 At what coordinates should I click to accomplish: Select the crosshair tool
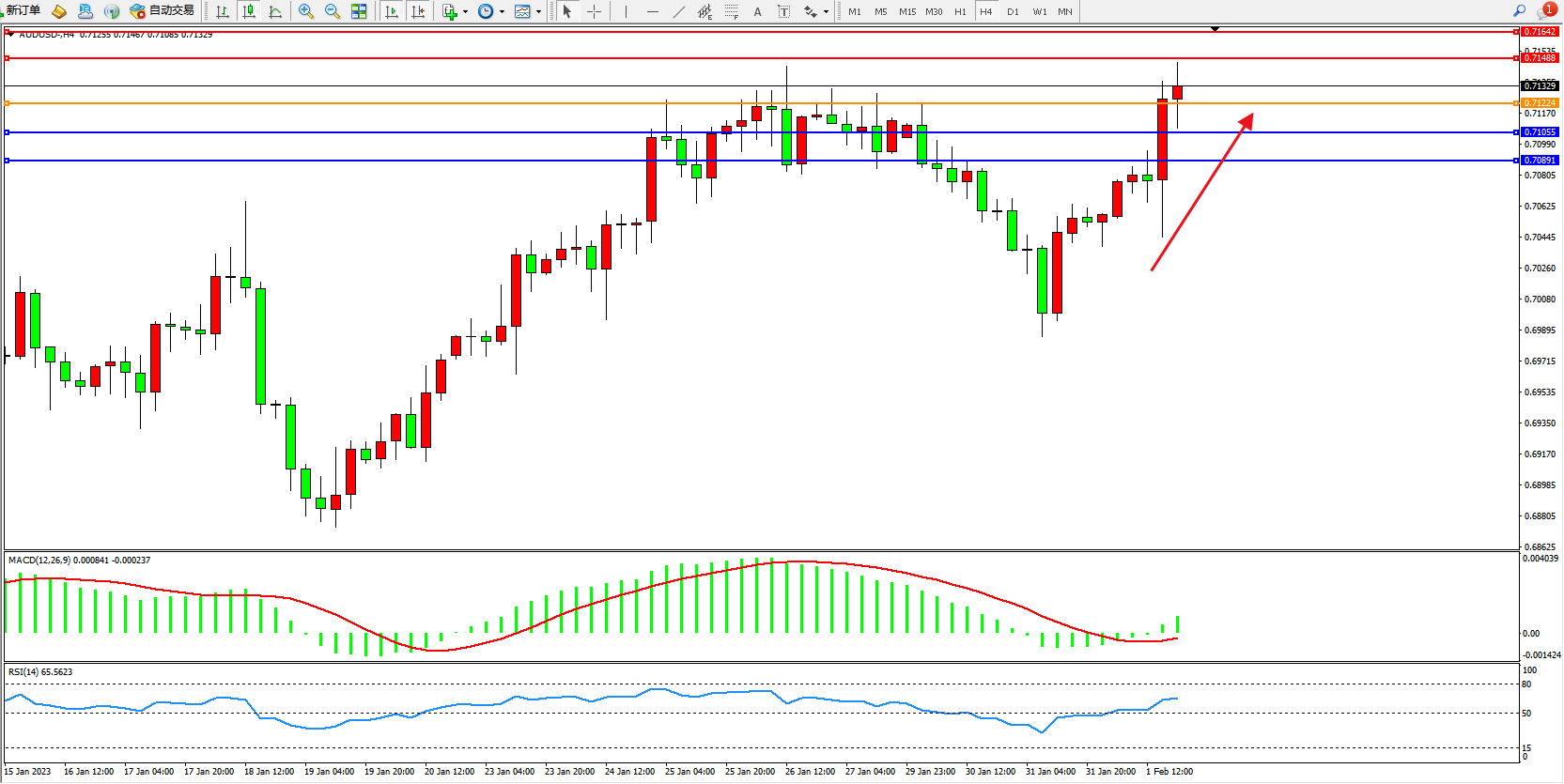click(x=594, y=11)
